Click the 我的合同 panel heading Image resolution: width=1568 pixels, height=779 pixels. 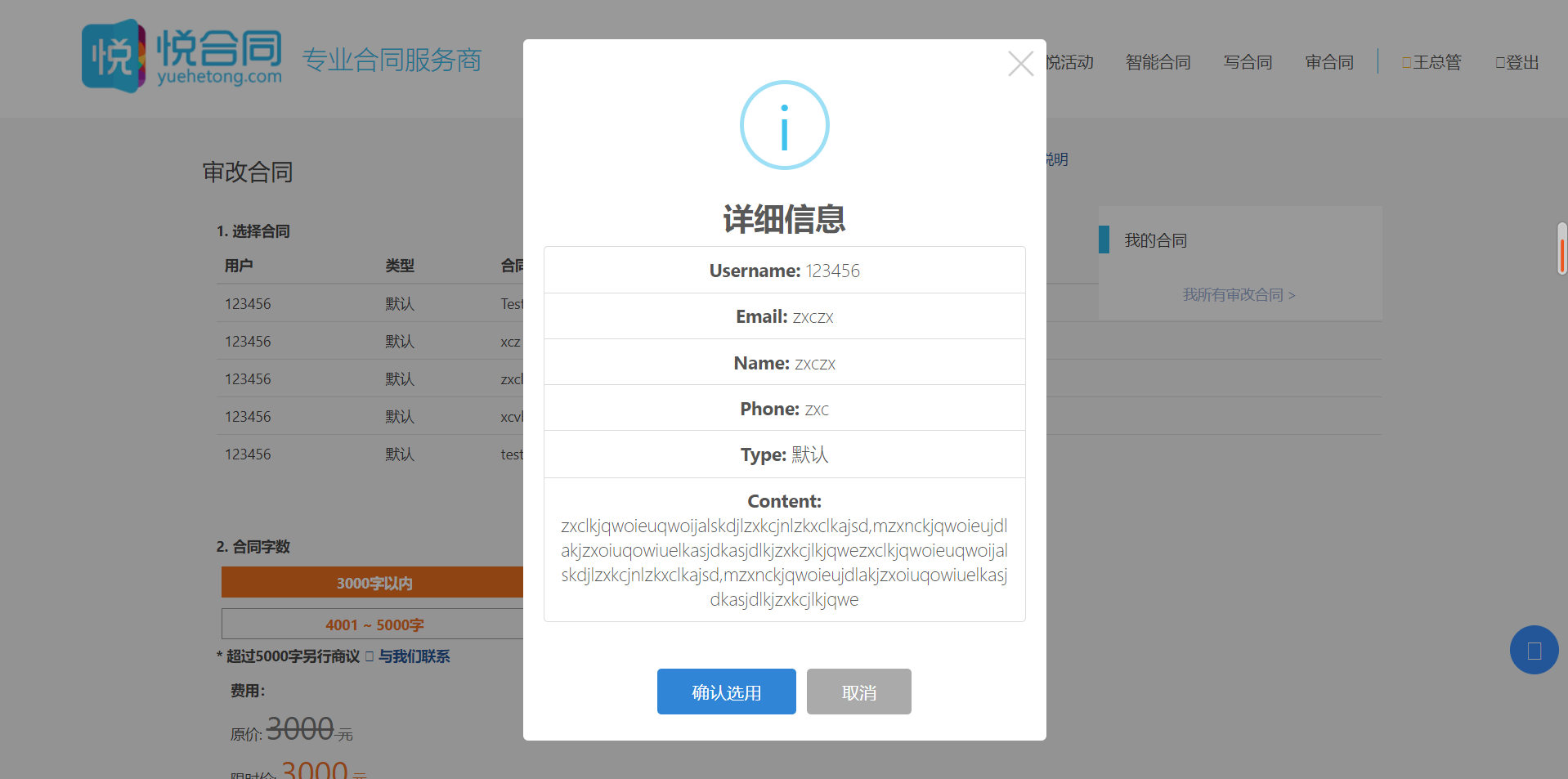coord(1155,240)
